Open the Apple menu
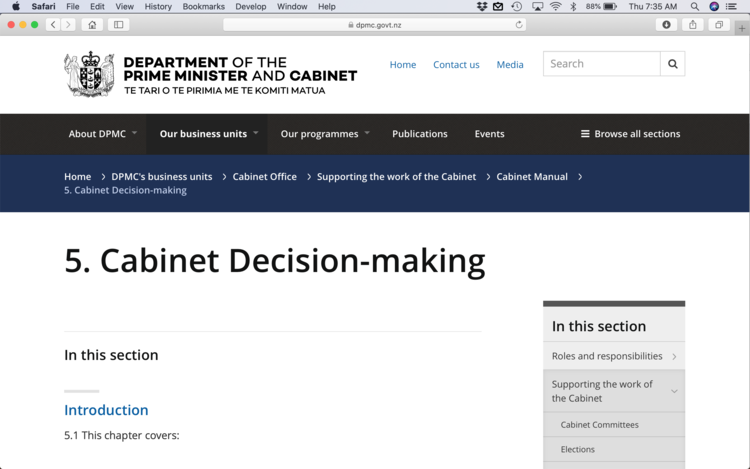Screen dimensions: 750x469 [16, 7]
